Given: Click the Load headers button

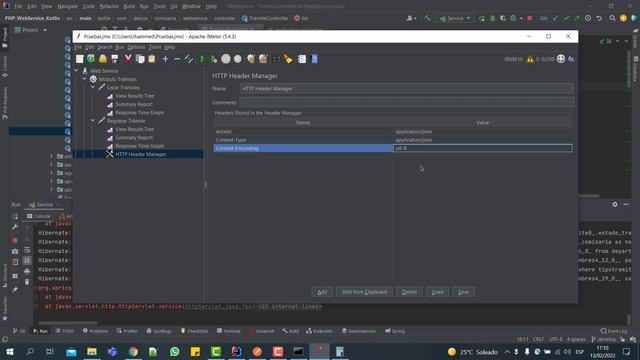Looking at the screenshot, I should click(438, 292).
